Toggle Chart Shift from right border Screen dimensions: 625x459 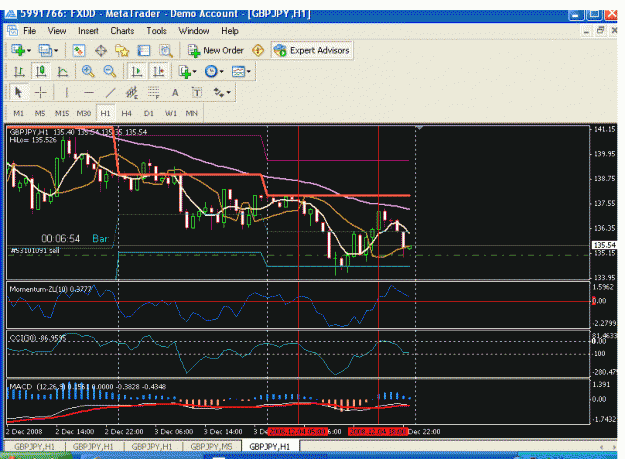click(x=159, y=72)
